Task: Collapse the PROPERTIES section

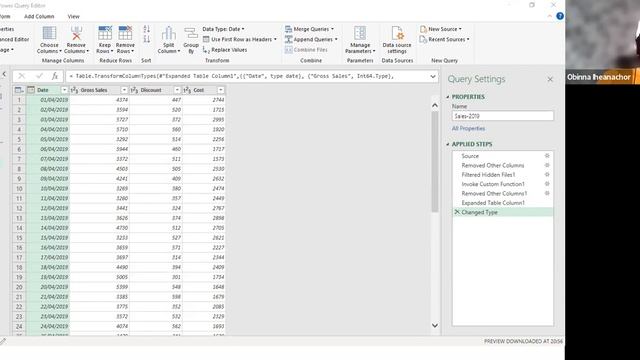Action: click(448, 97)
